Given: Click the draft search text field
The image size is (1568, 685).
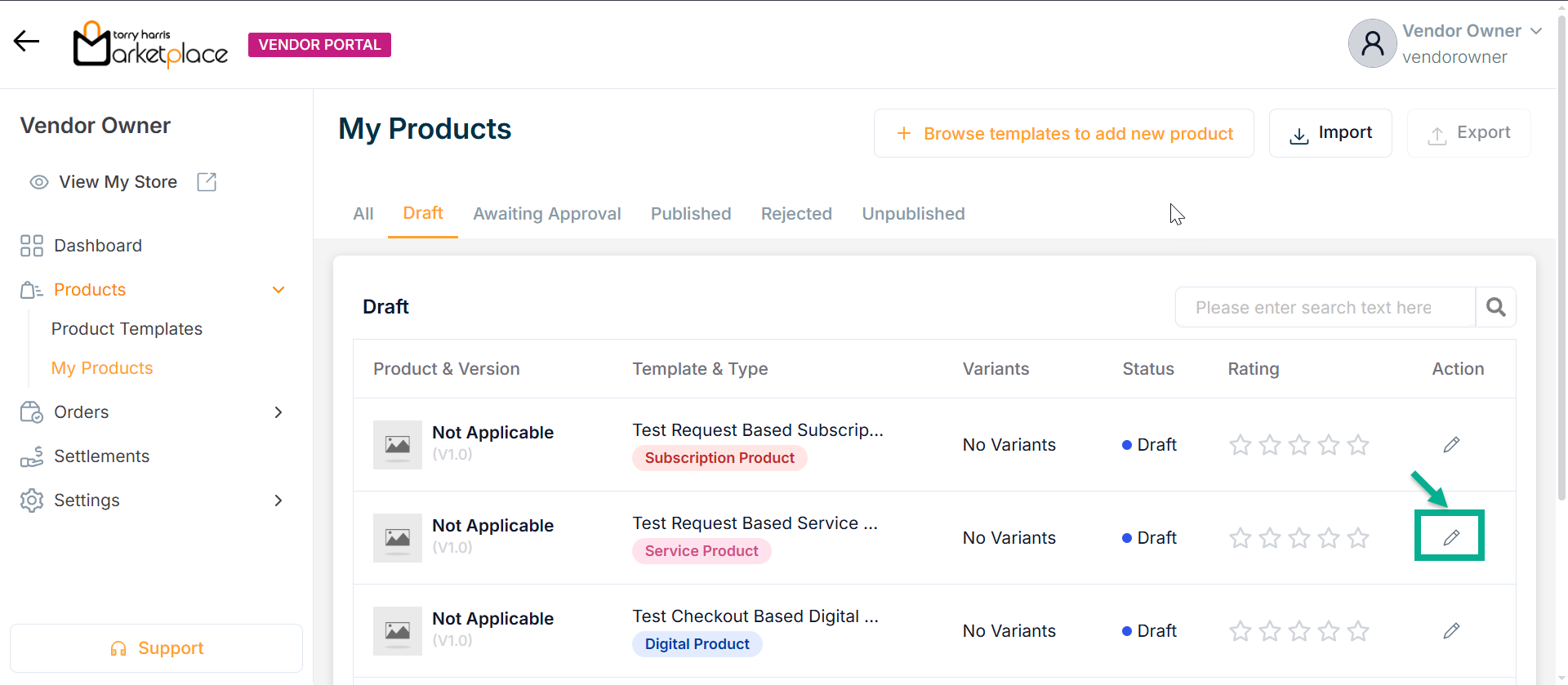Looking at the screenshot, I should coord(1324,307).
